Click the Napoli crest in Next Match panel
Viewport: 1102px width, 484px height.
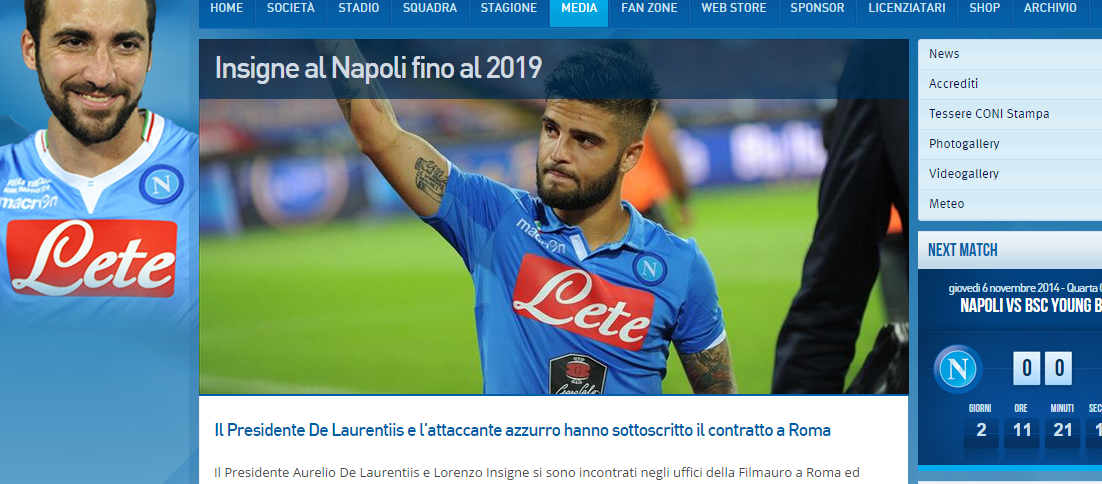pos(958,369)
